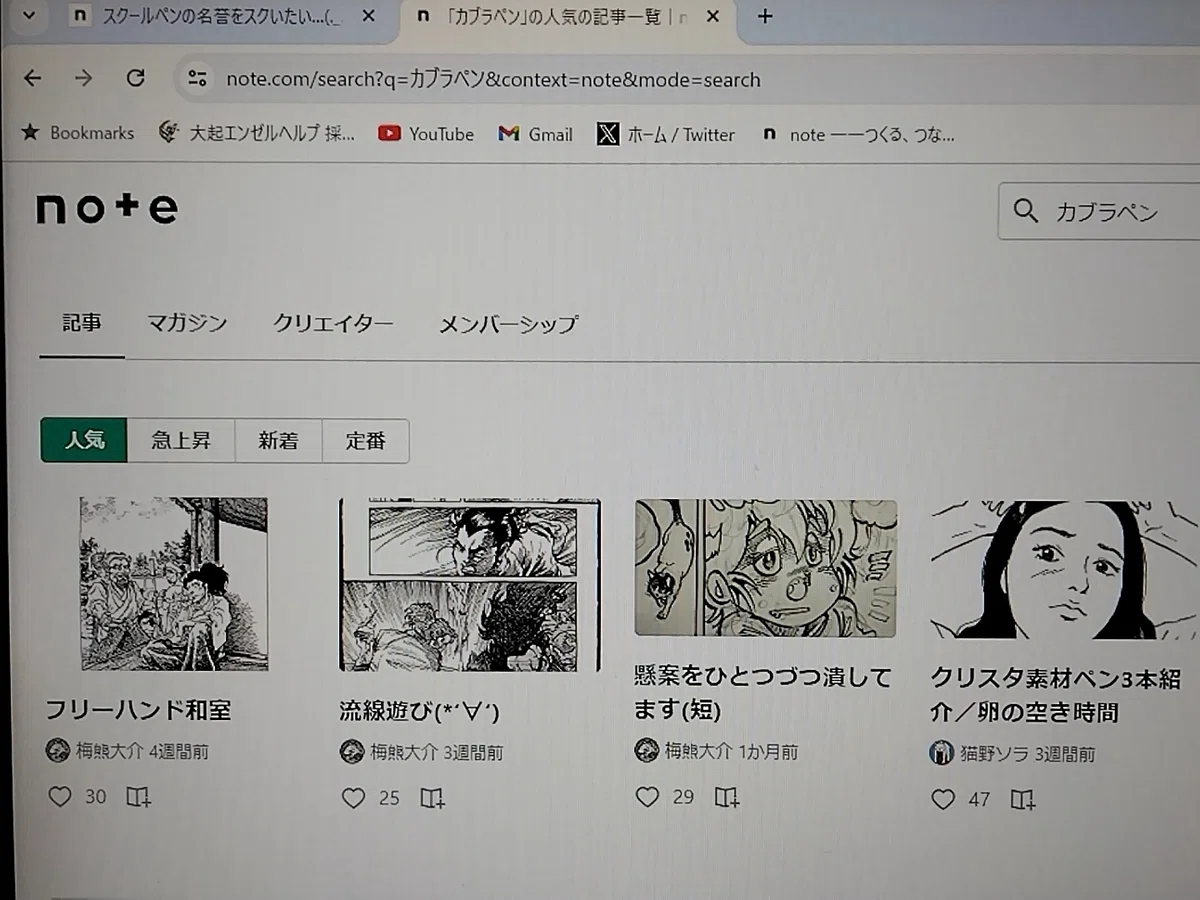Open 梅熊大介 profile under 懸案をひとつづつ

tap(699, 750)
